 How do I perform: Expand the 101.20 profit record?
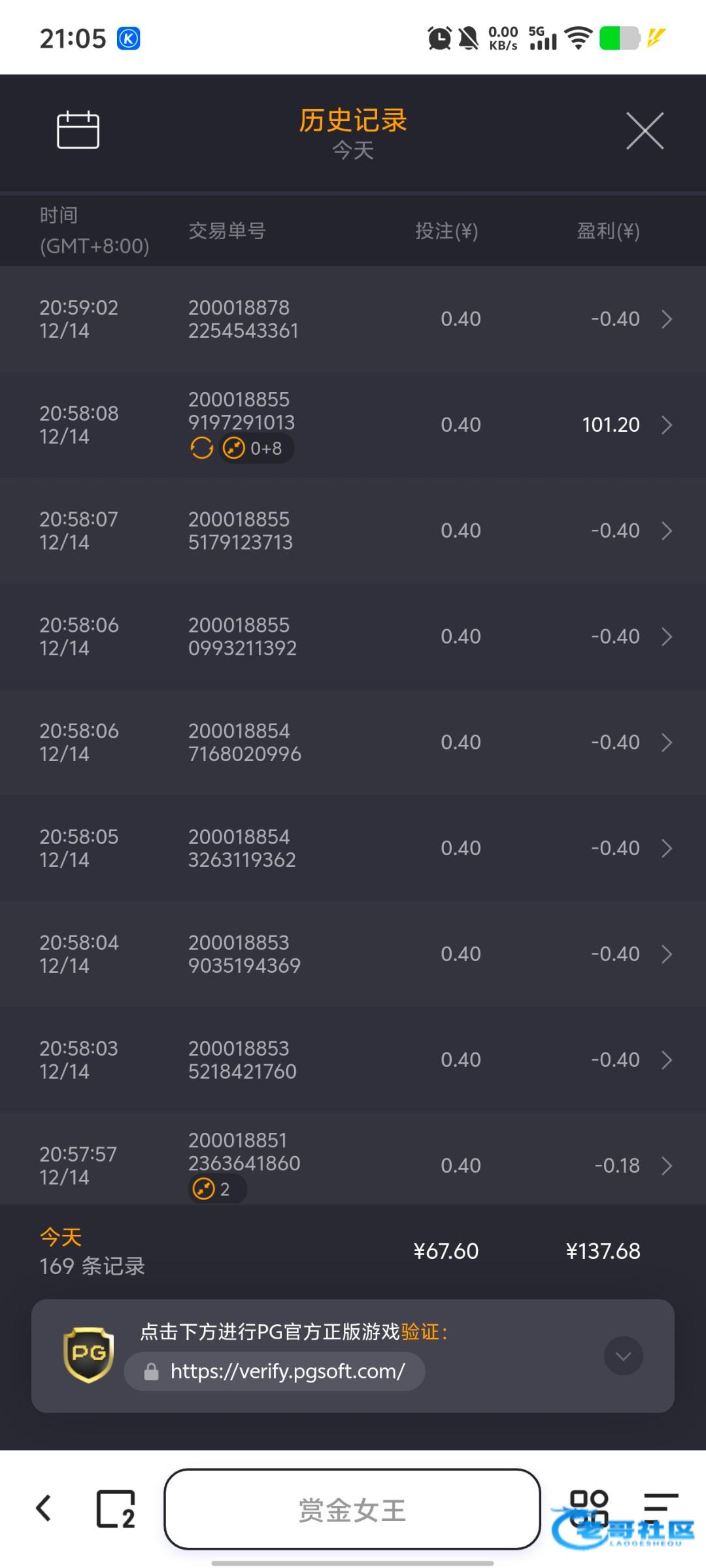click(x=666, y=425)
